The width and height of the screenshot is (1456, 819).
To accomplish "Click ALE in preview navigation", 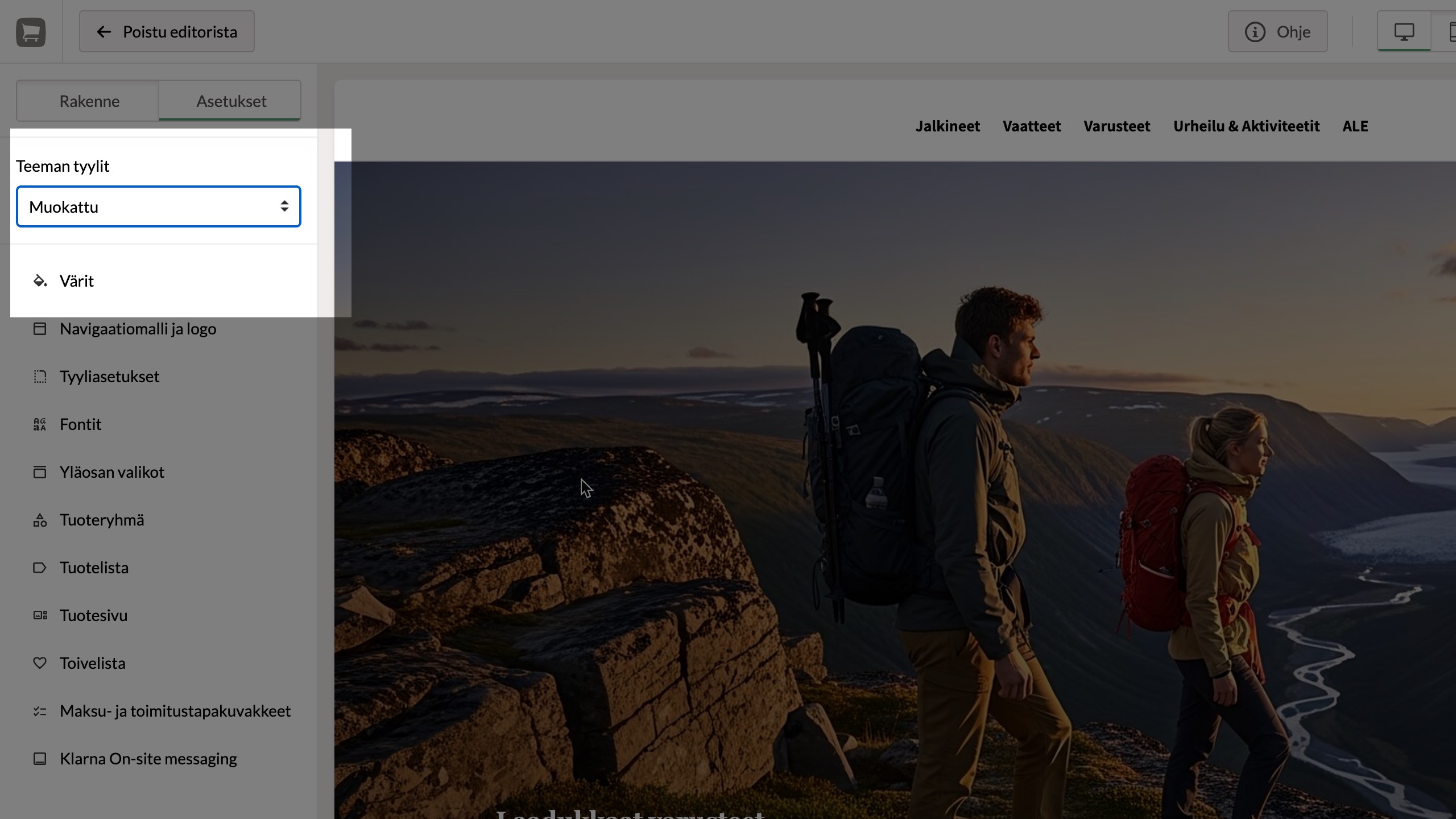I will (1355, 126).
